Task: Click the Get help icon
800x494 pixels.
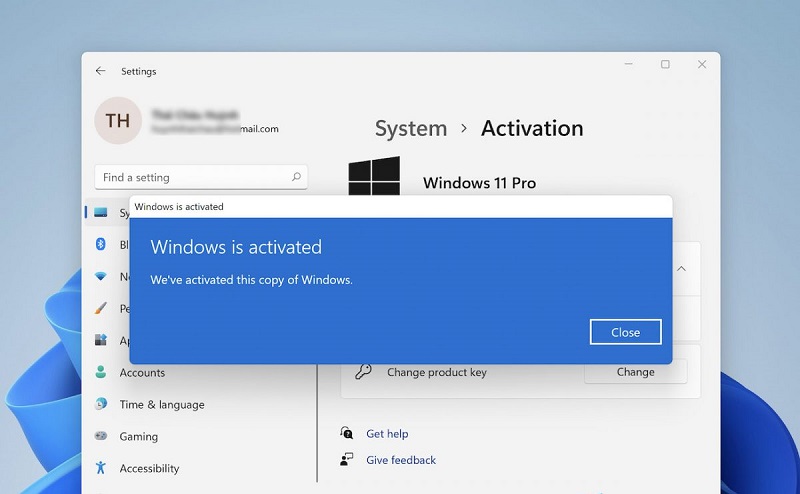Action: [346, 433]
